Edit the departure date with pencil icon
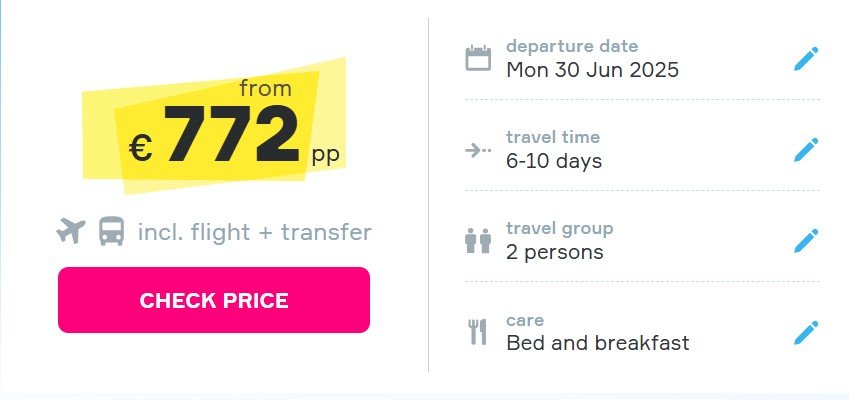Screen dimensions: 849x400 pos(806,58)
